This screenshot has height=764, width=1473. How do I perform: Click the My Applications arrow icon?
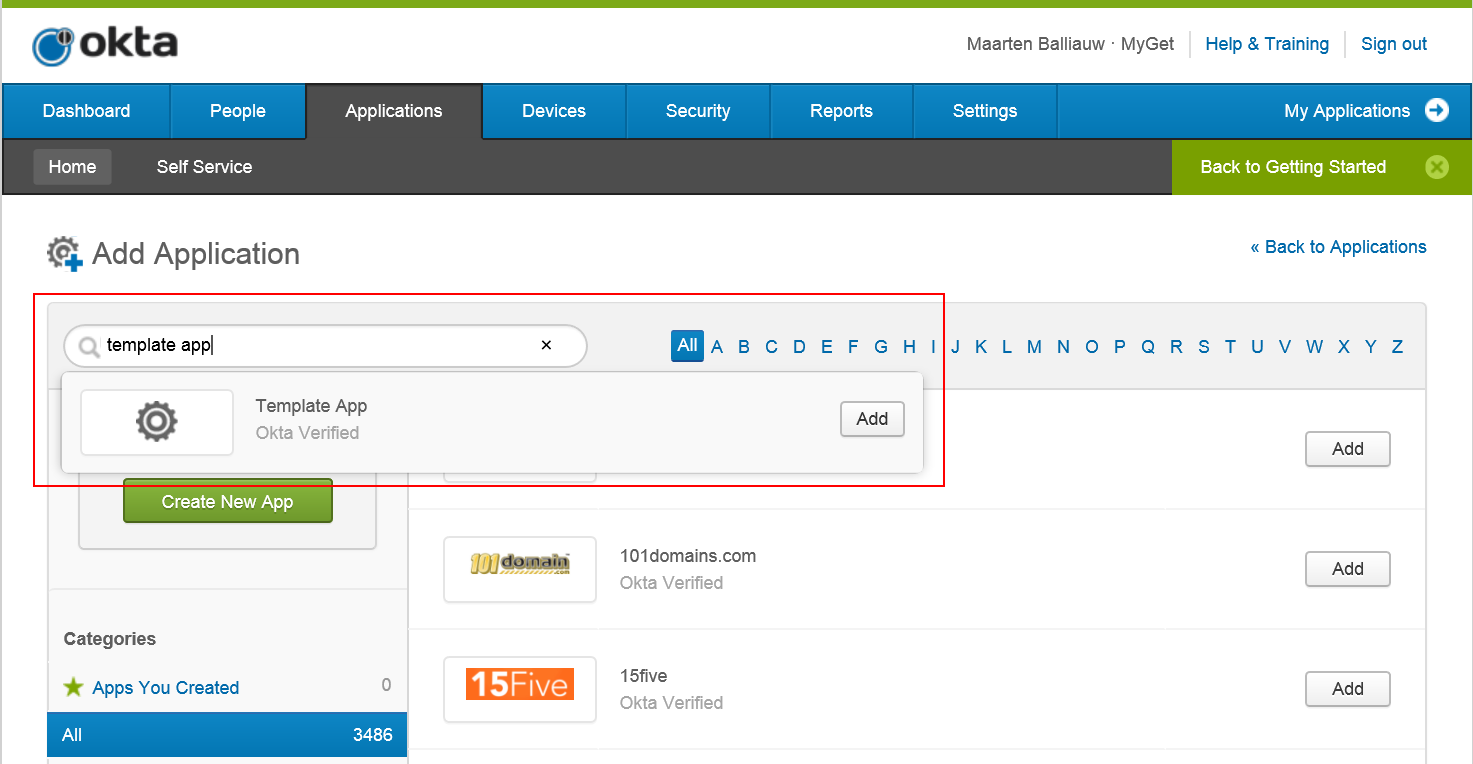click(1436, 111)
